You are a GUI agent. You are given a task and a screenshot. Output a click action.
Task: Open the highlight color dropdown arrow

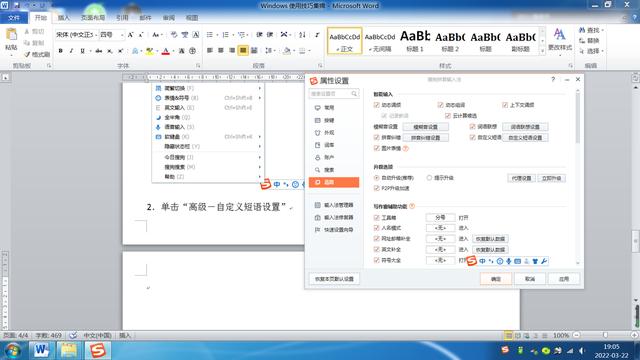point(157,51)
